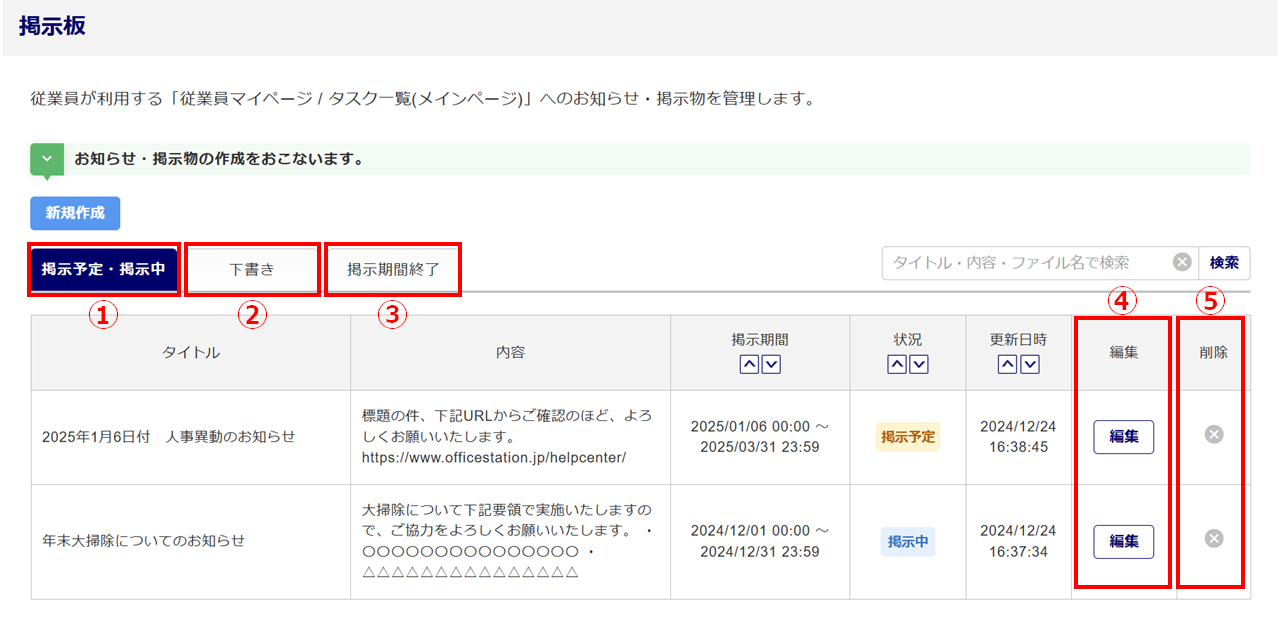Sort 掲示期間 column descending
This screenshot has width=1280, height=620.
[x=771, y=365]
